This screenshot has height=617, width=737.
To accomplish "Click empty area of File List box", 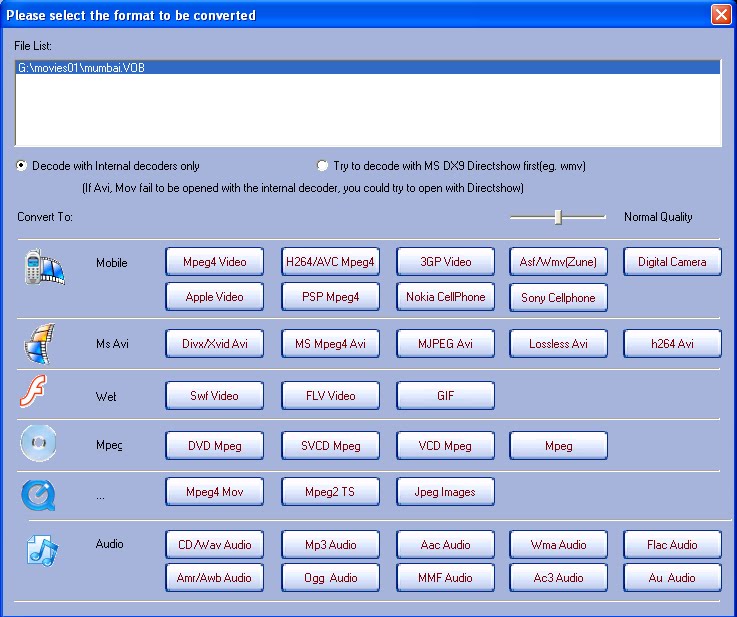I will (x=368, y=109).
